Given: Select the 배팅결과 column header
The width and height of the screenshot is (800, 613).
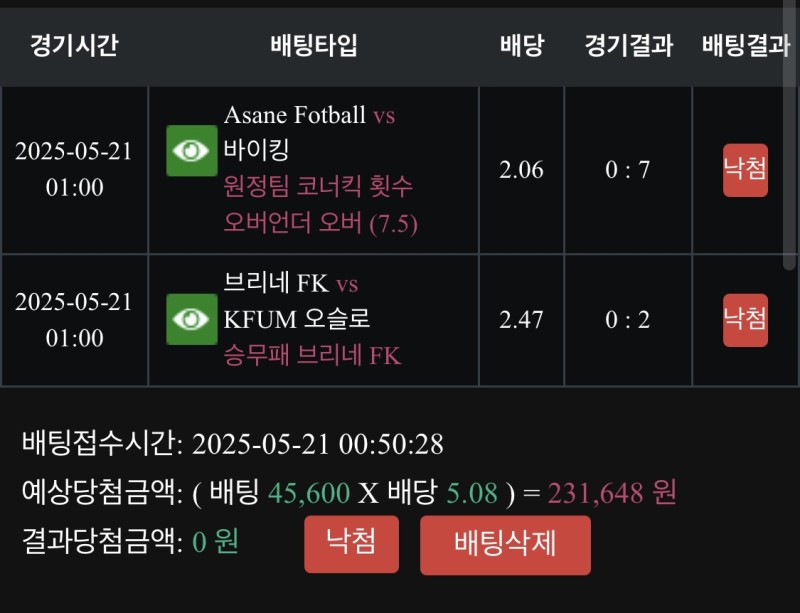Looking at the screenshot, I should point(746,46).
